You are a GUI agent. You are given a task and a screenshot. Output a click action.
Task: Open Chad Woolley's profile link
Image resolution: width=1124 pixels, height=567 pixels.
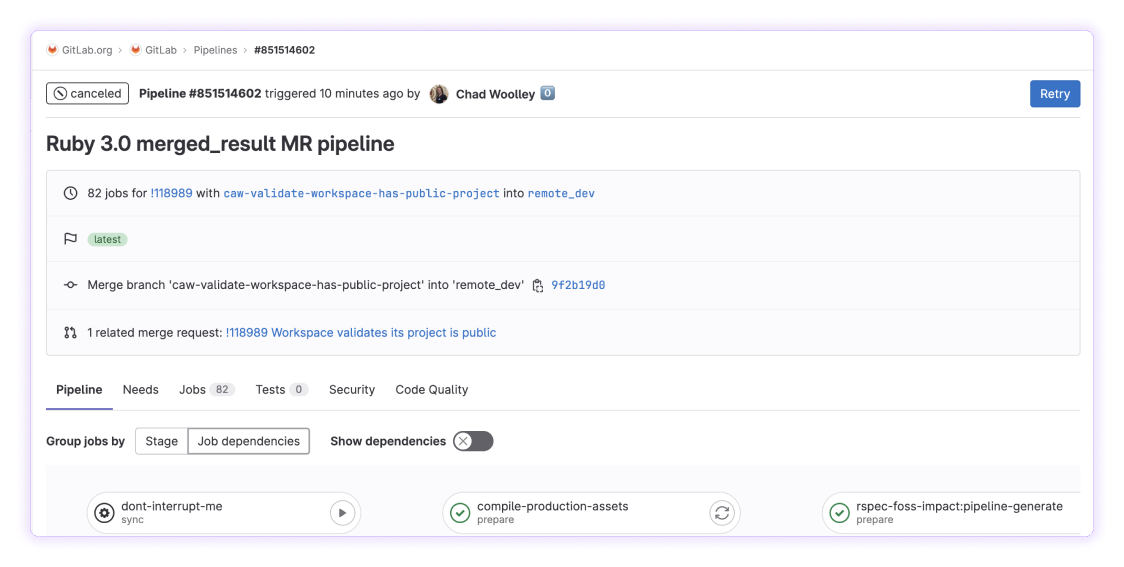(x=495, y=94)
